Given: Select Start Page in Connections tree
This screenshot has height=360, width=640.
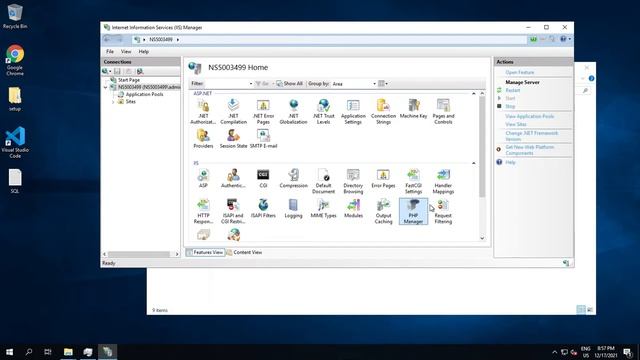Looking at the screenshot, I should tap(129, 80).
